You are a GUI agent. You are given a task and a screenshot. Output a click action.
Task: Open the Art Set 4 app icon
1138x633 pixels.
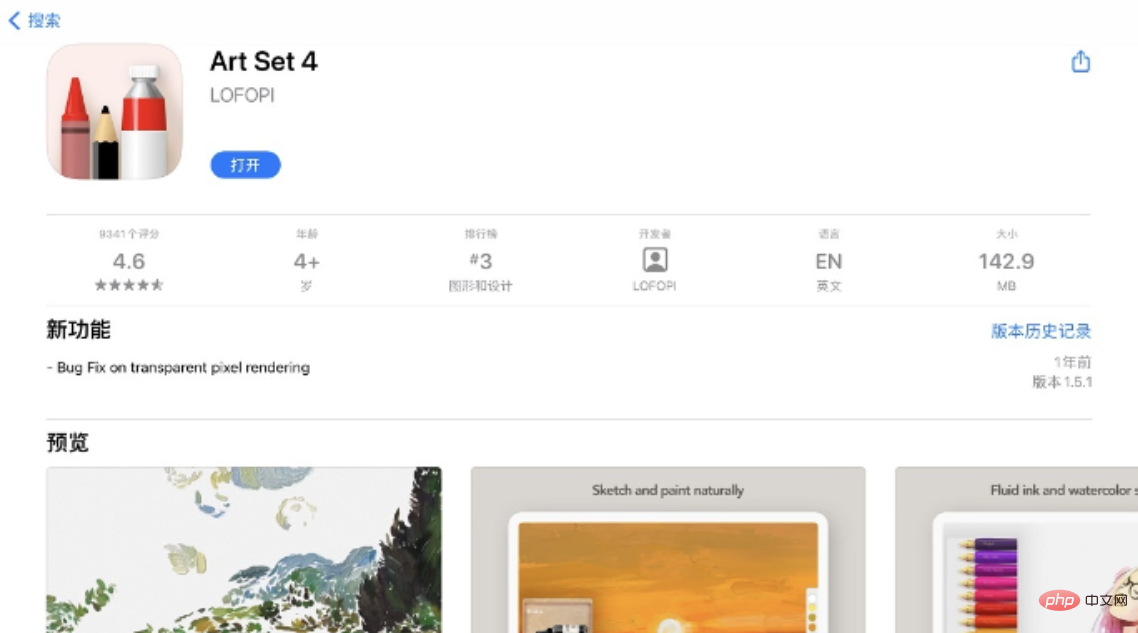tap(115, 111)
